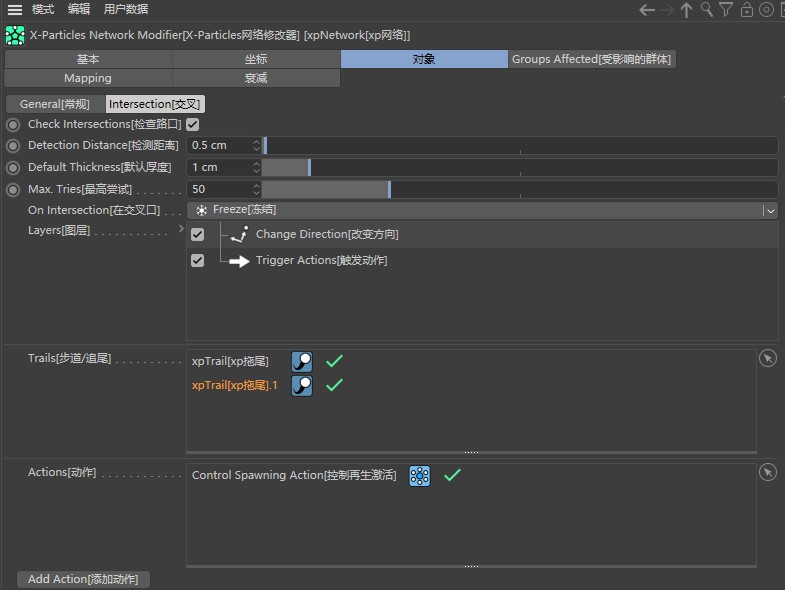The width and height of the screenshot is (785, 590).
Task: Click the Control Spawning Action object icon
Action: point(420,476)
